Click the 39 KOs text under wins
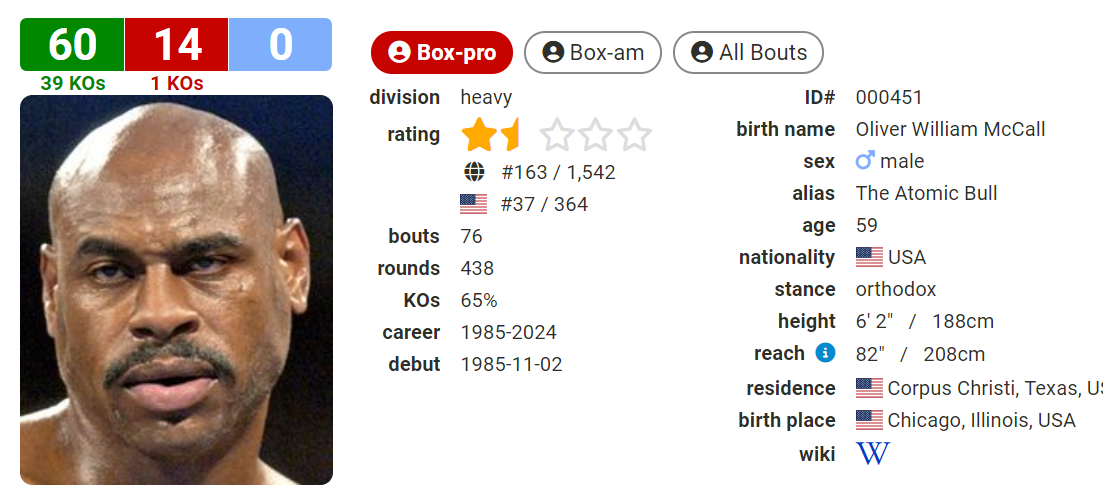The width and height of the screenshot is (1103, 494). coord(73,83)
